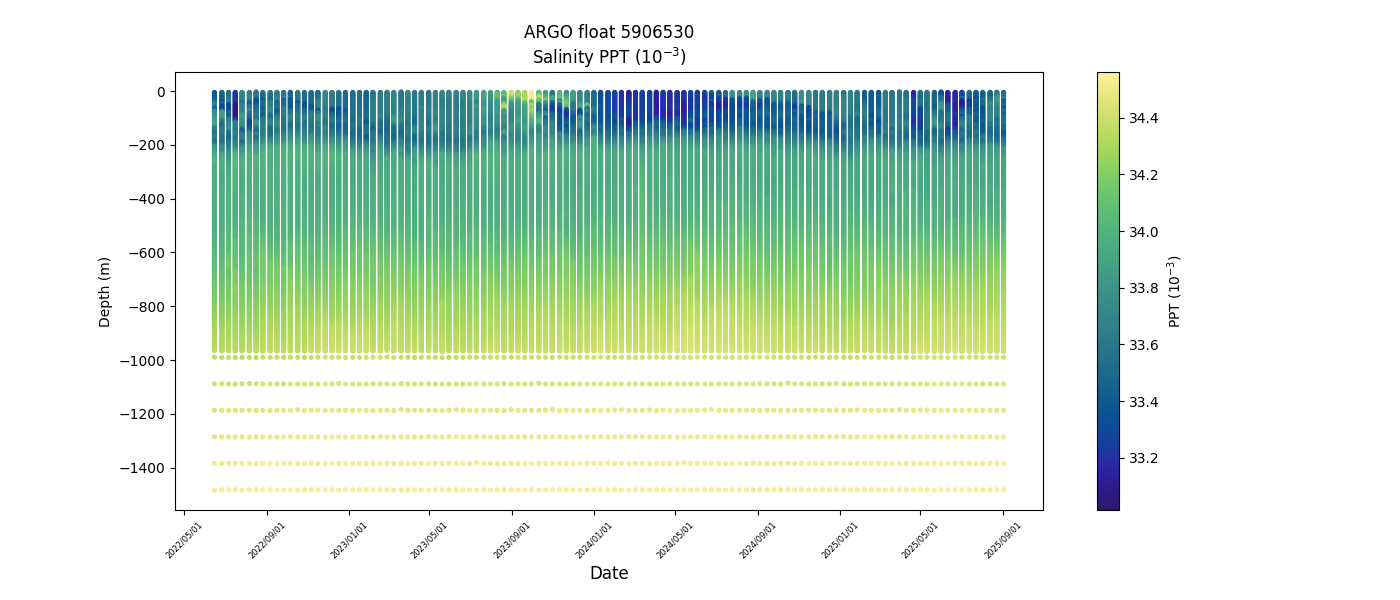Click the 'Date' x-axis label

[608, 573]
